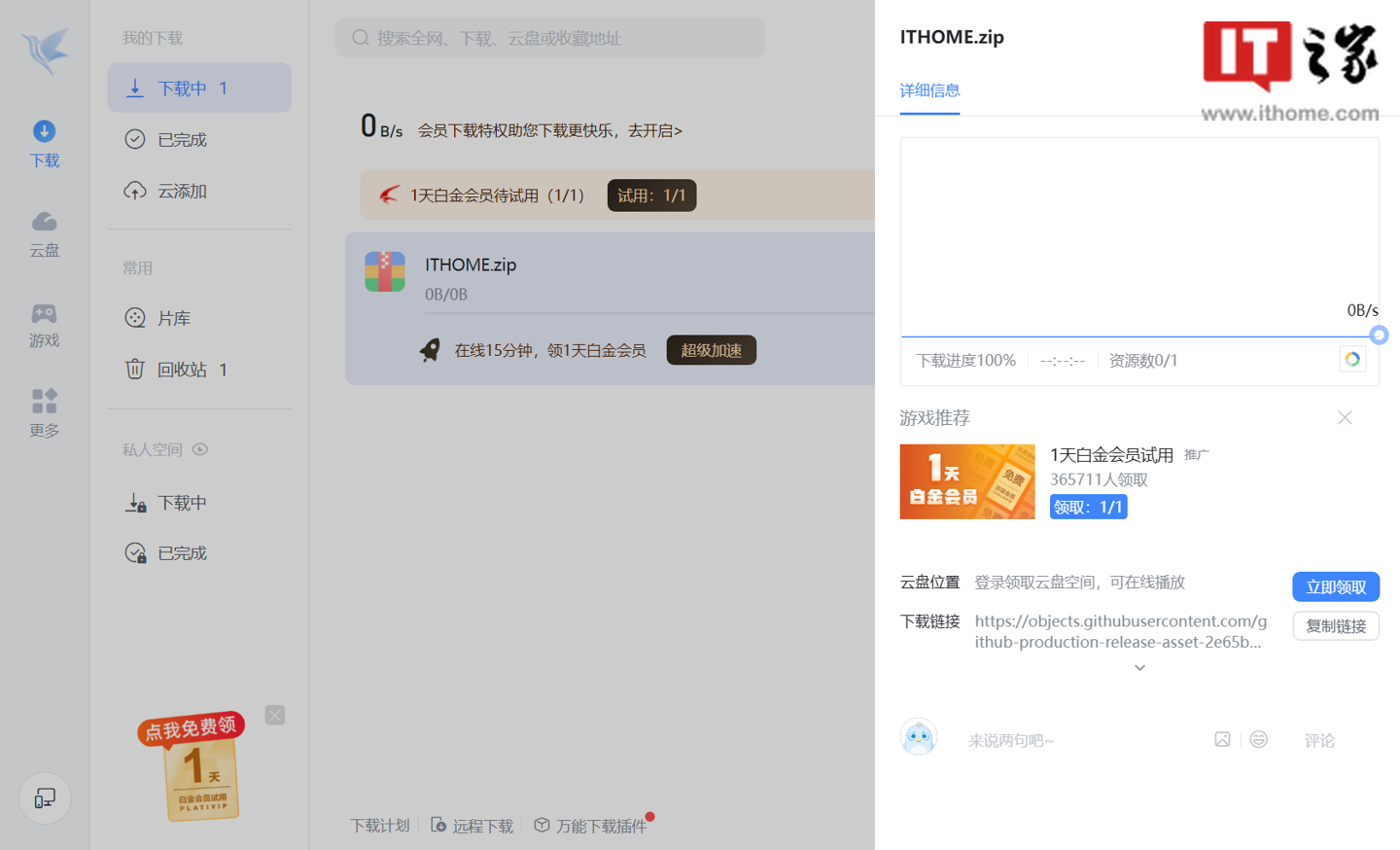Open the 游戏 games section

coord(44,324)
